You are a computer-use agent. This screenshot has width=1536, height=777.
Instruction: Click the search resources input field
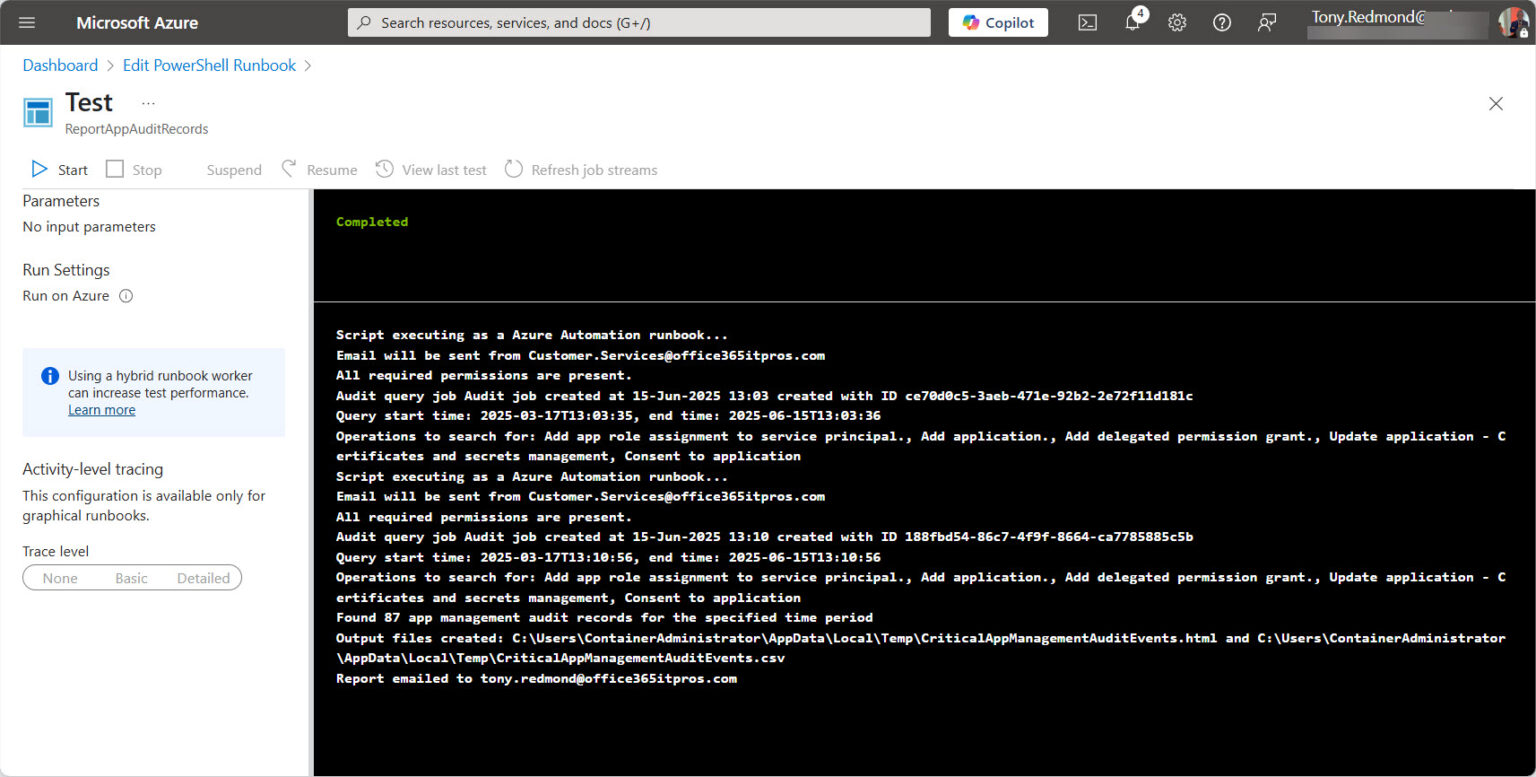click(x=640, y=22)
